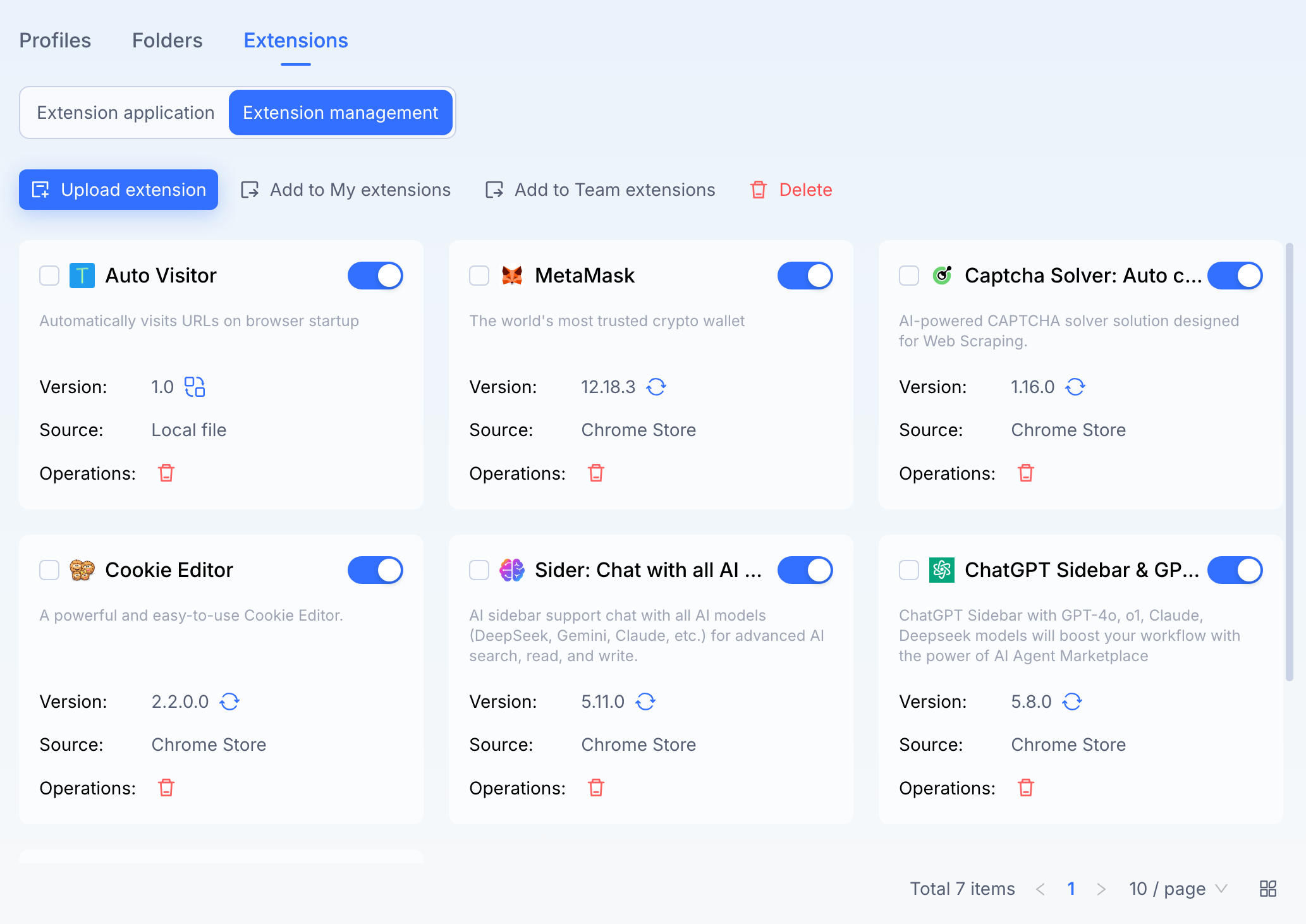The height and width of the screenshot is (924, 1306).
Task: Disable the MetaMask toggle switch
Action: pos(805,276)
